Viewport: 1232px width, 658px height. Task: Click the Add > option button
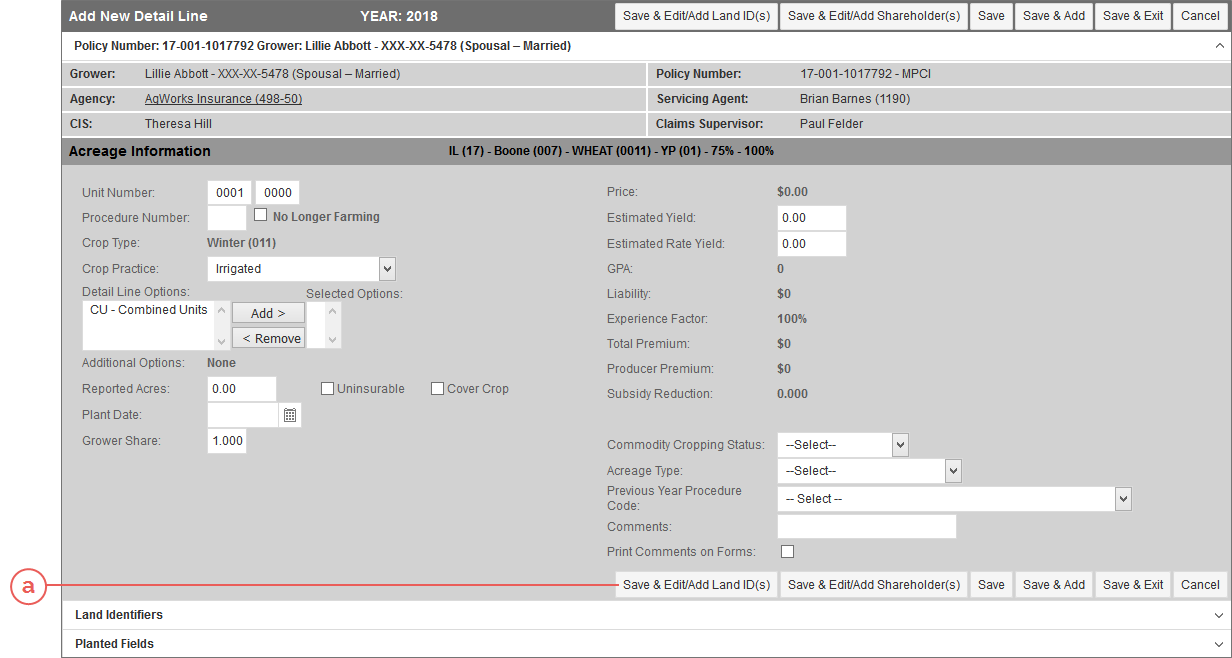point(268,312)
